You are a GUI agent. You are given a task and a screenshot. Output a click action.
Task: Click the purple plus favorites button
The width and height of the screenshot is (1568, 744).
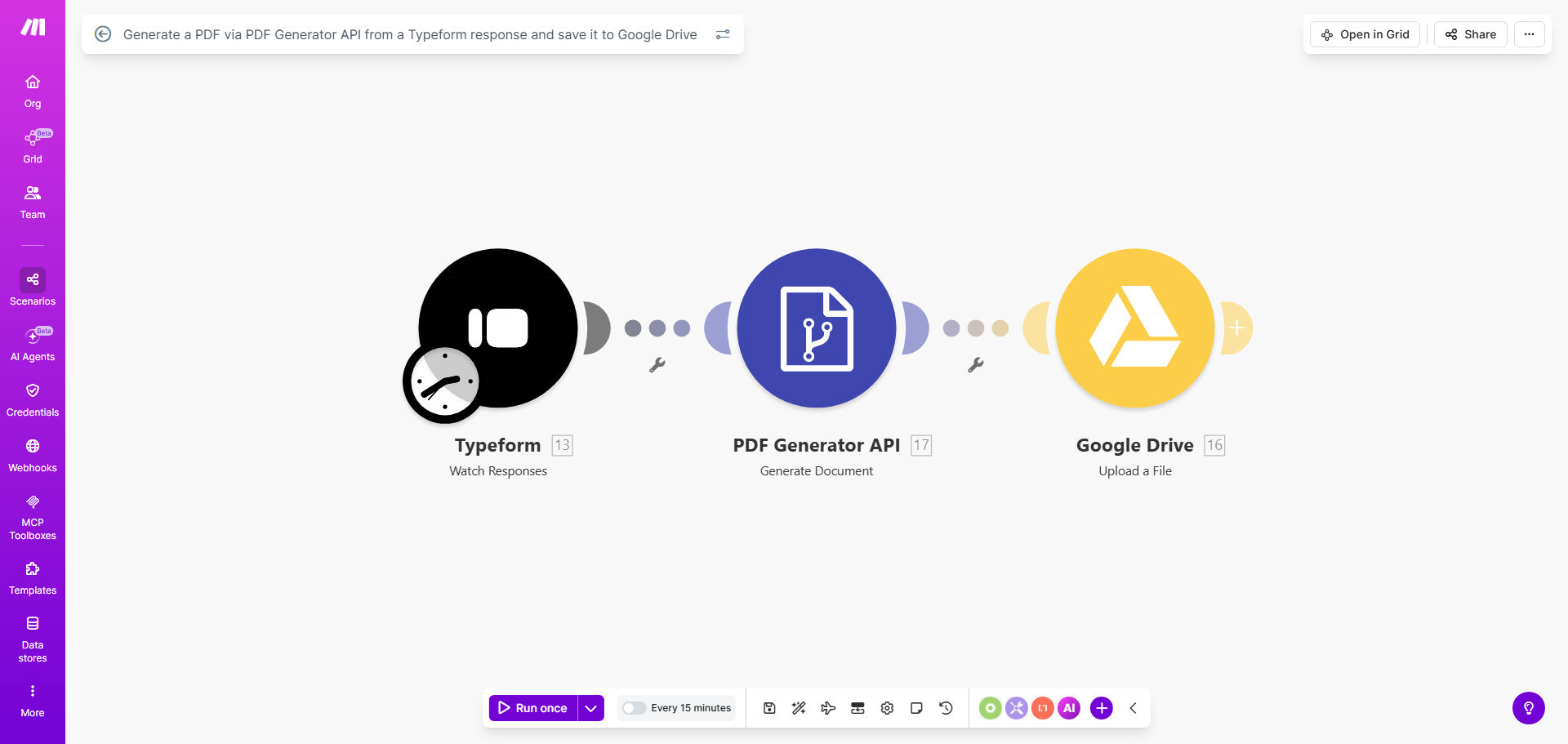tap(1102, 708)
